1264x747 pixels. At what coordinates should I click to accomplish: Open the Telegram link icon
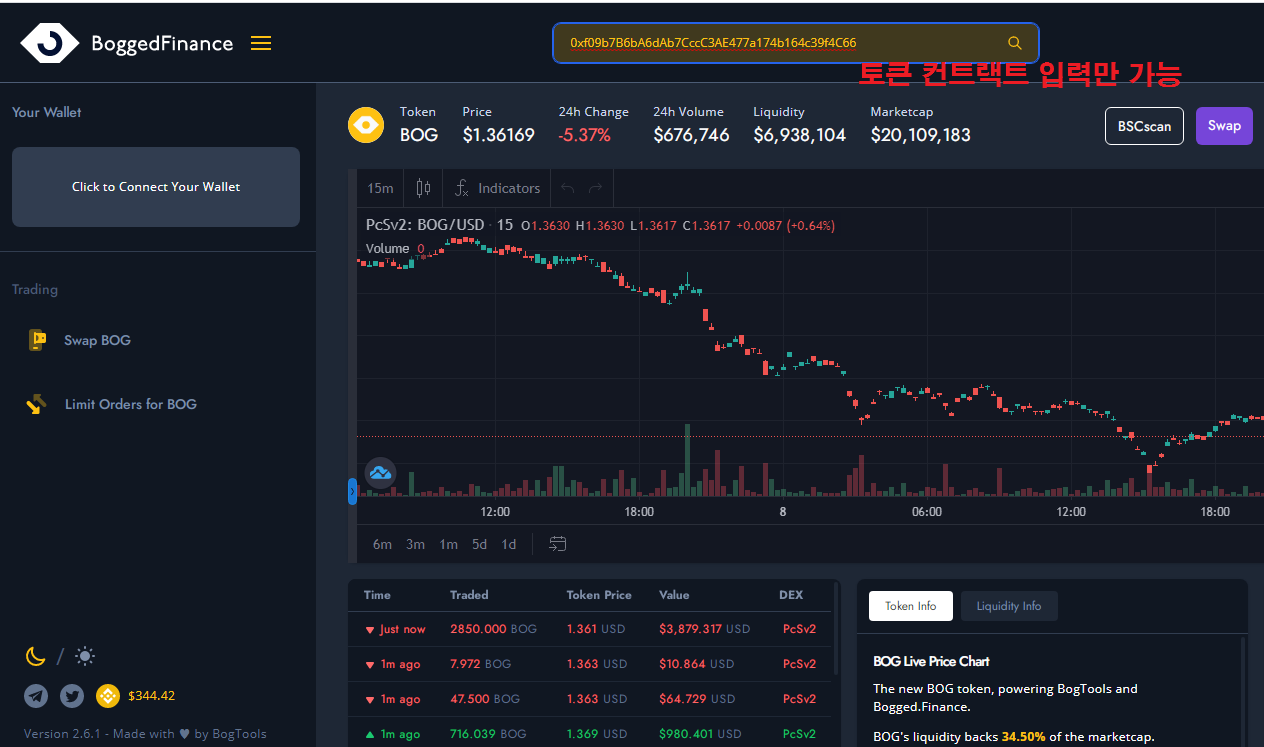(x=36, y=696)
